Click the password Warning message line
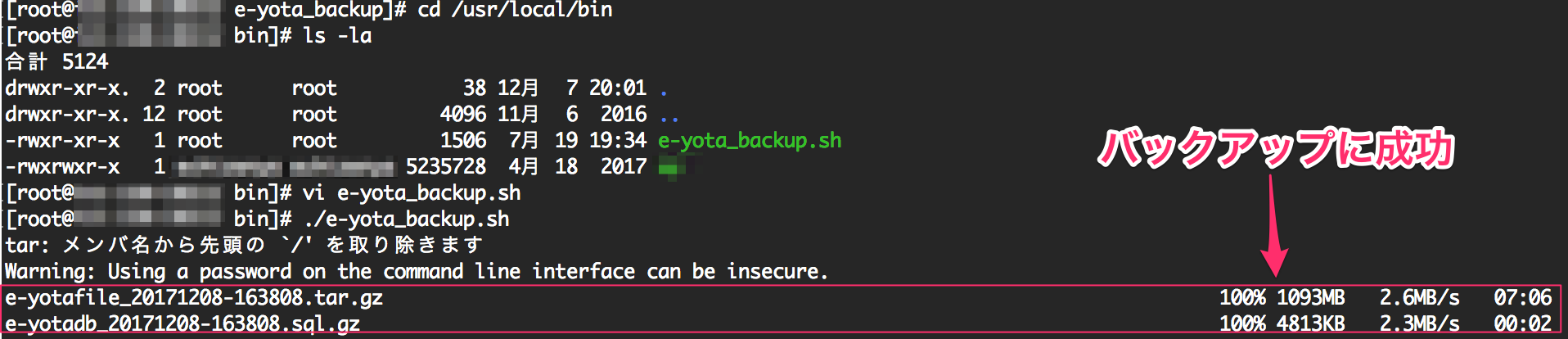 [416, 271]
